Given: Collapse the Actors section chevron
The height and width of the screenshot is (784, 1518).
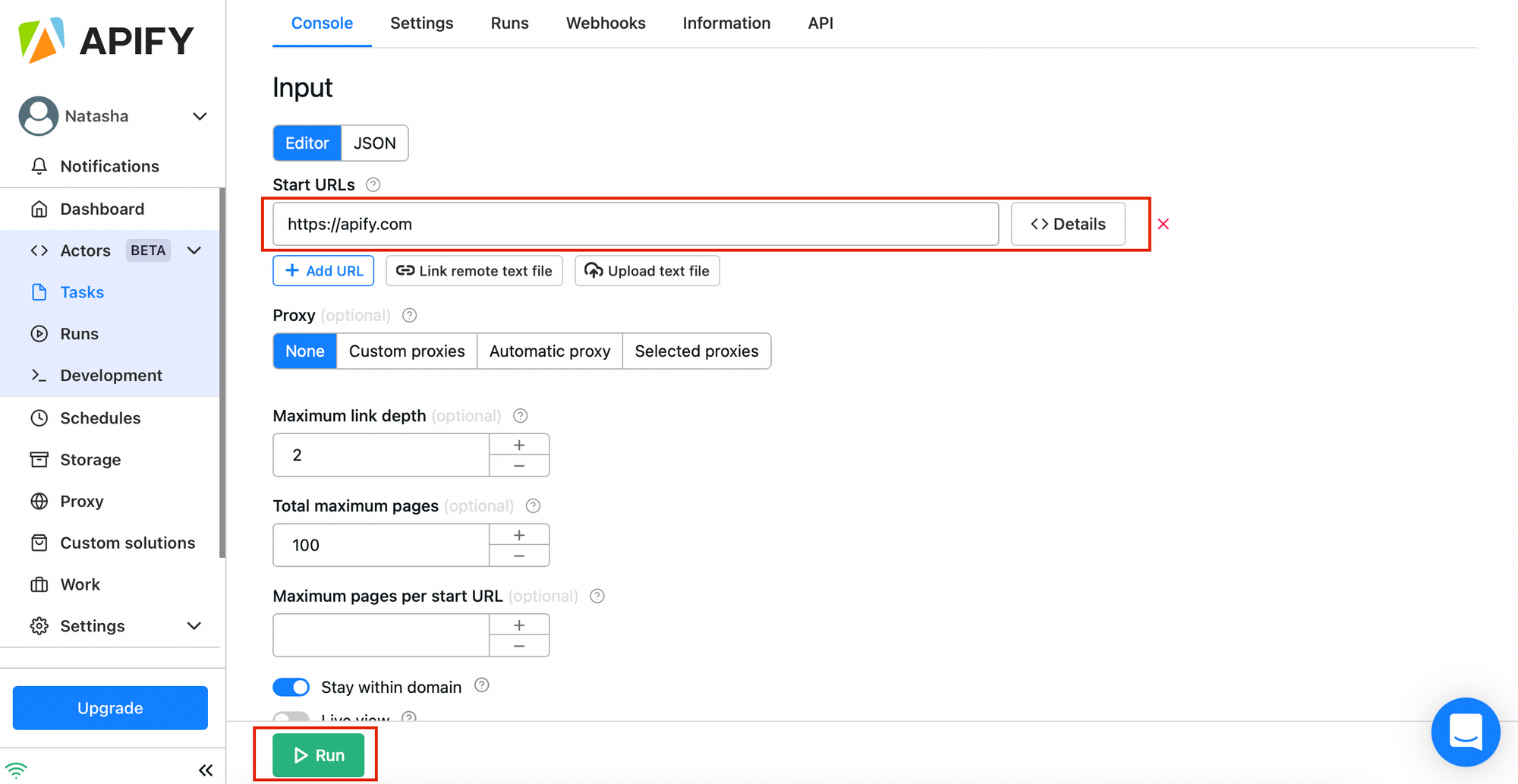Looking at the screenshot, I should [194, 250].
